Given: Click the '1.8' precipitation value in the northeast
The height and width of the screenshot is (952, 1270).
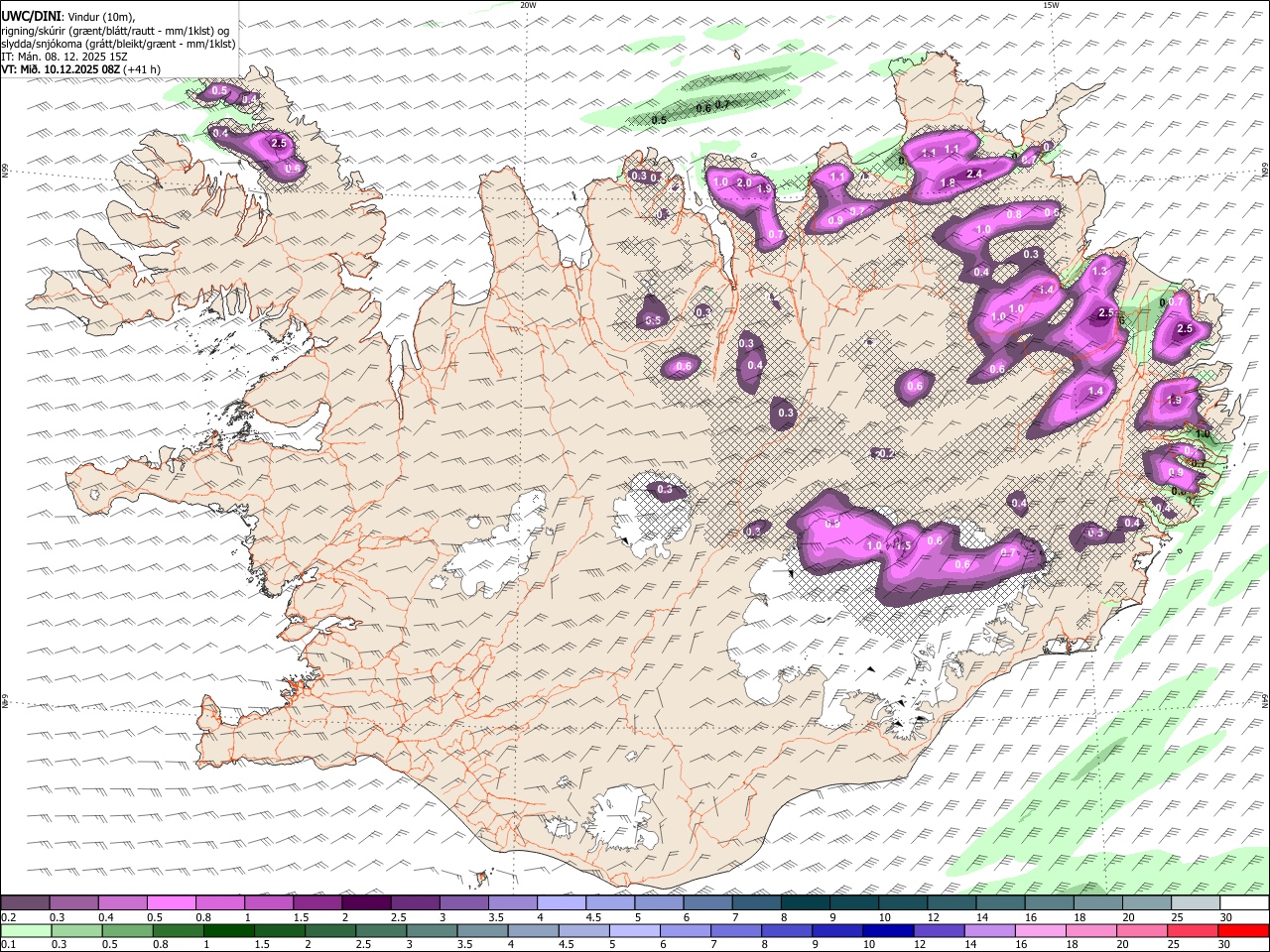Looking at the screenshot, I should [x=948, y=183].
